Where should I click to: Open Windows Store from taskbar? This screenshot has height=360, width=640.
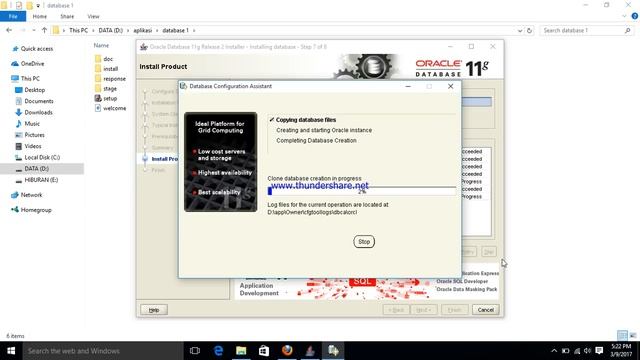[x=264, y=351]
